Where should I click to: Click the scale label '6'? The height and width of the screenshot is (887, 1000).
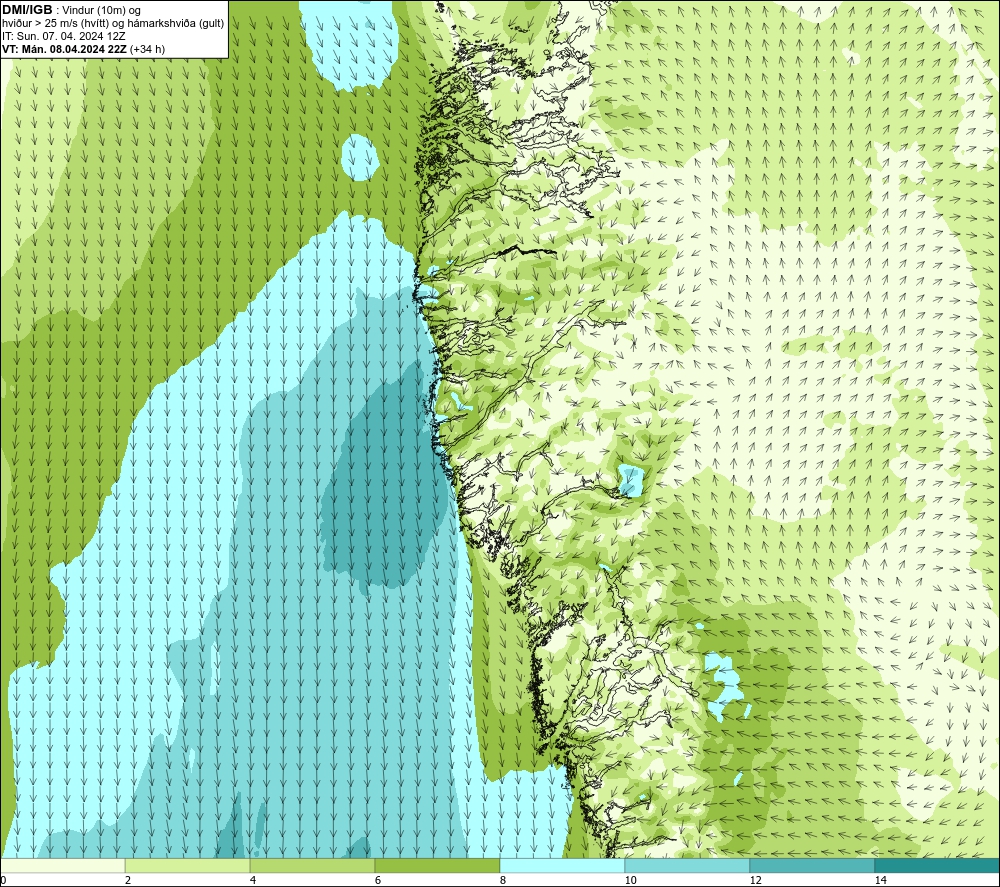[x=378, y=880]
